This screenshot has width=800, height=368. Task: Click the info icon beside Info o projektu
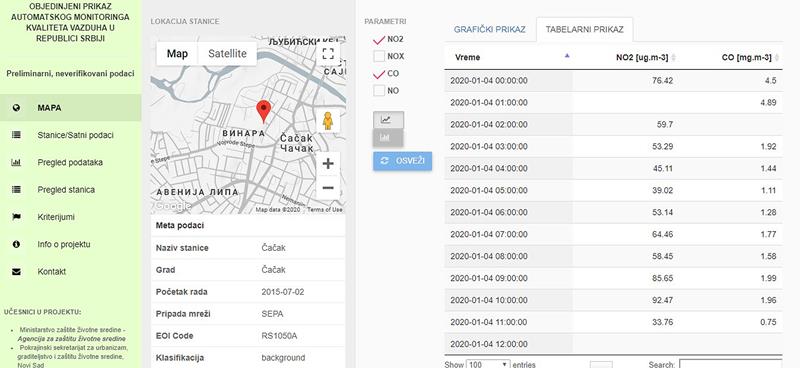tap(16, 244)
